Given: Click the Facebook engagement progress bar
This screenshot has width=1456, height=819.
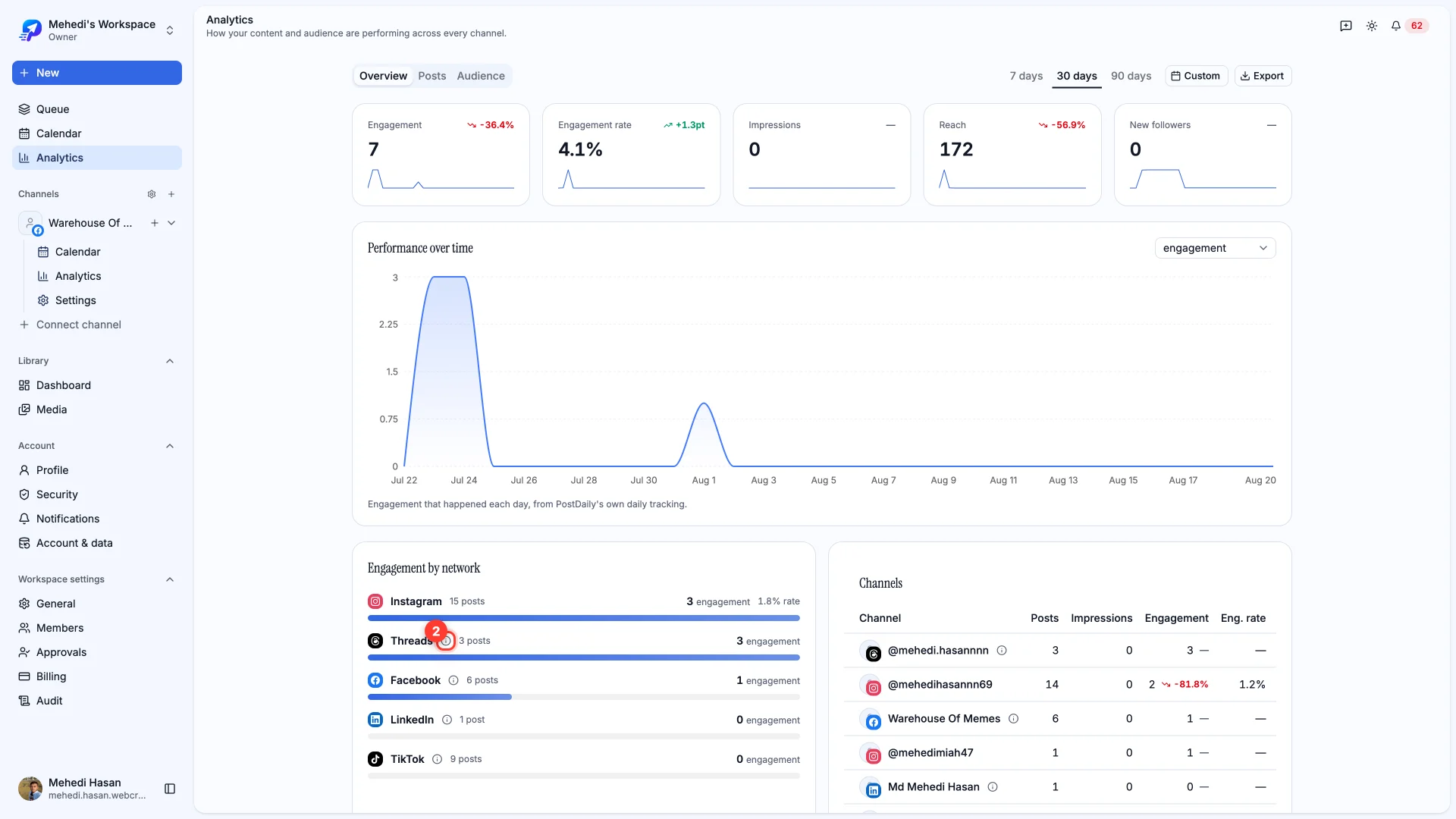Looking at the screenshot, I should 583,697.
